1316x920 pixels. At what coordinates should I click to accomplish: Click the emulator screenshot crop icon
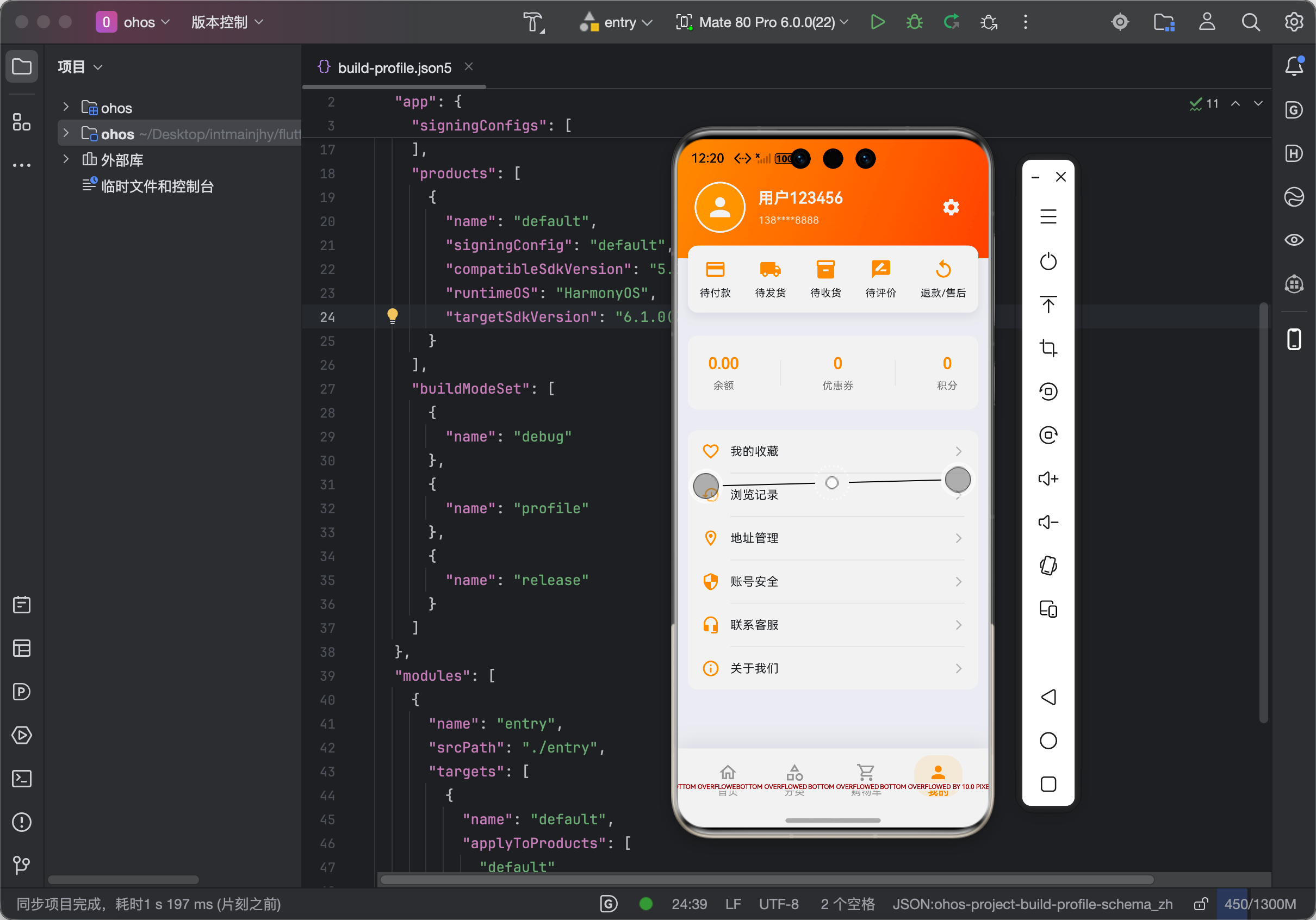pos(1048,348)
